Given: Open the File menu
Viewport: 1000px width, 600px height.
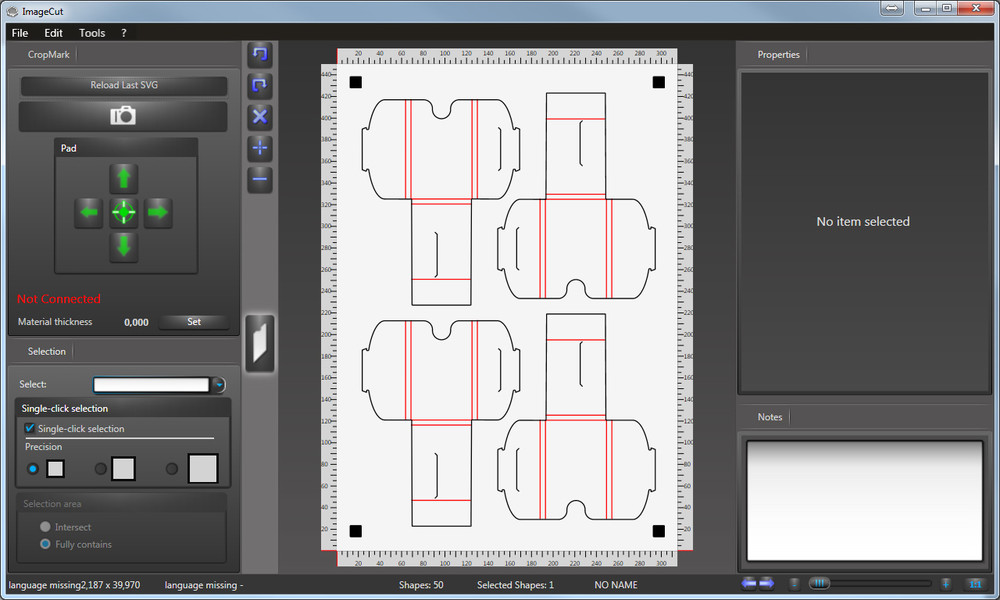Looking at the screenshot, I should coord(20,33).
